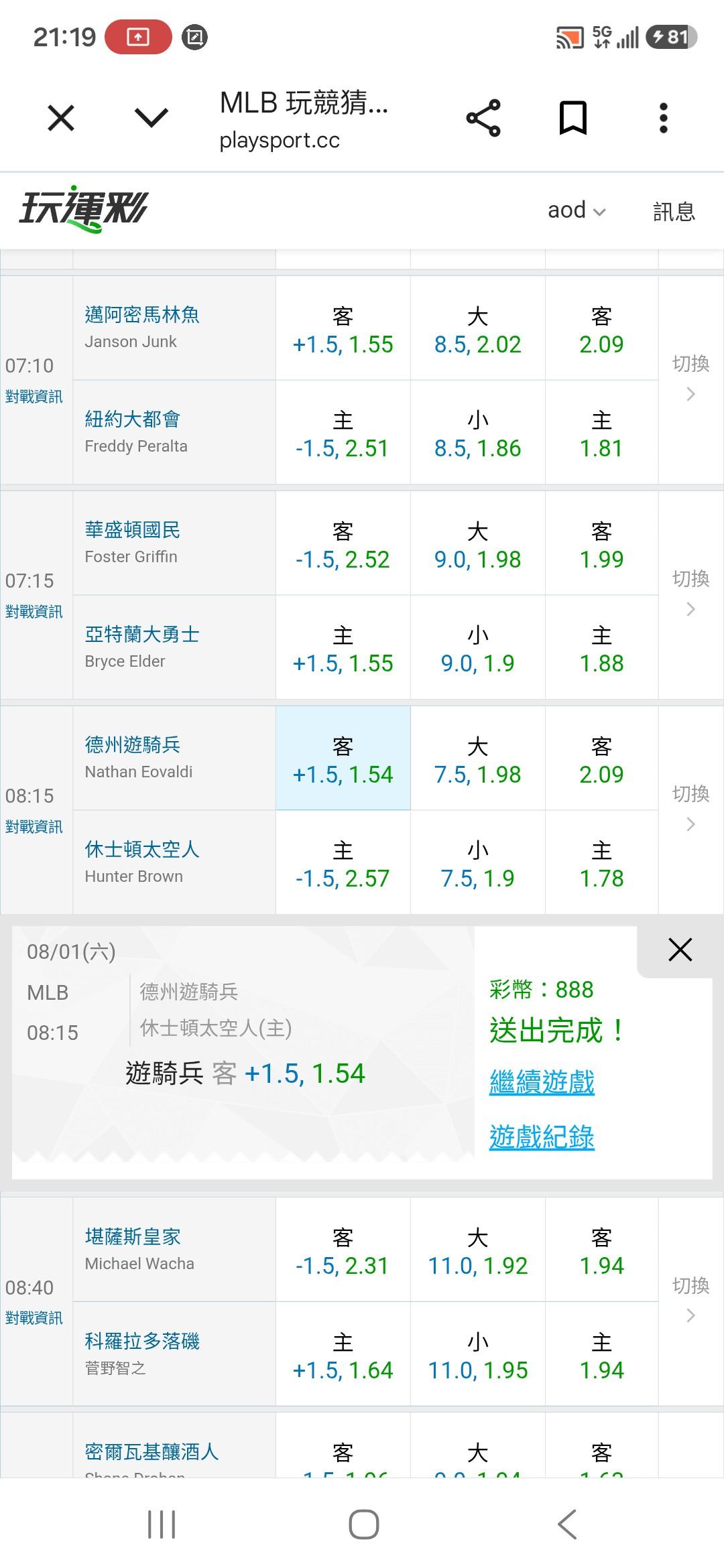
Task: Tap the share icon in browser bar
Action: (483, 119)
